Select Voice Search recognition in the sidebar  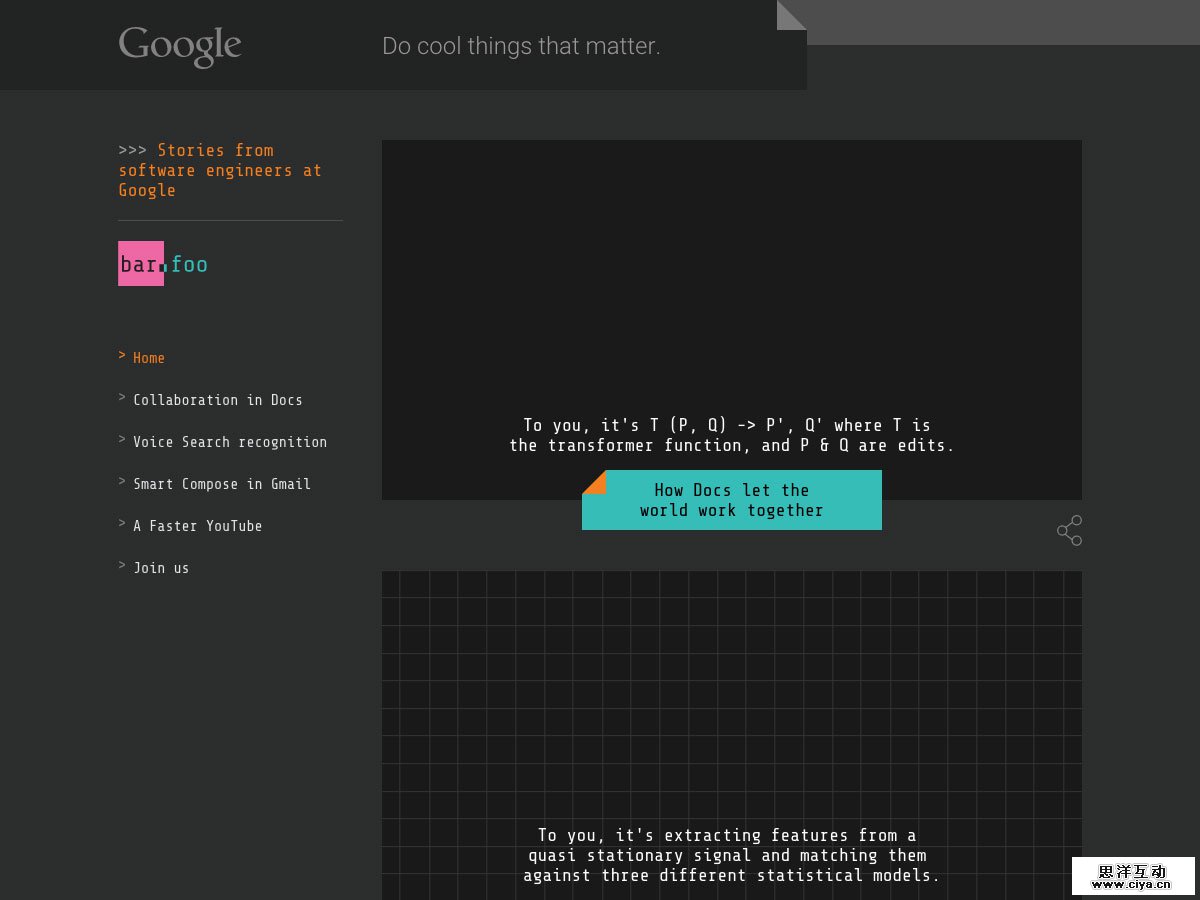[230, 442]
